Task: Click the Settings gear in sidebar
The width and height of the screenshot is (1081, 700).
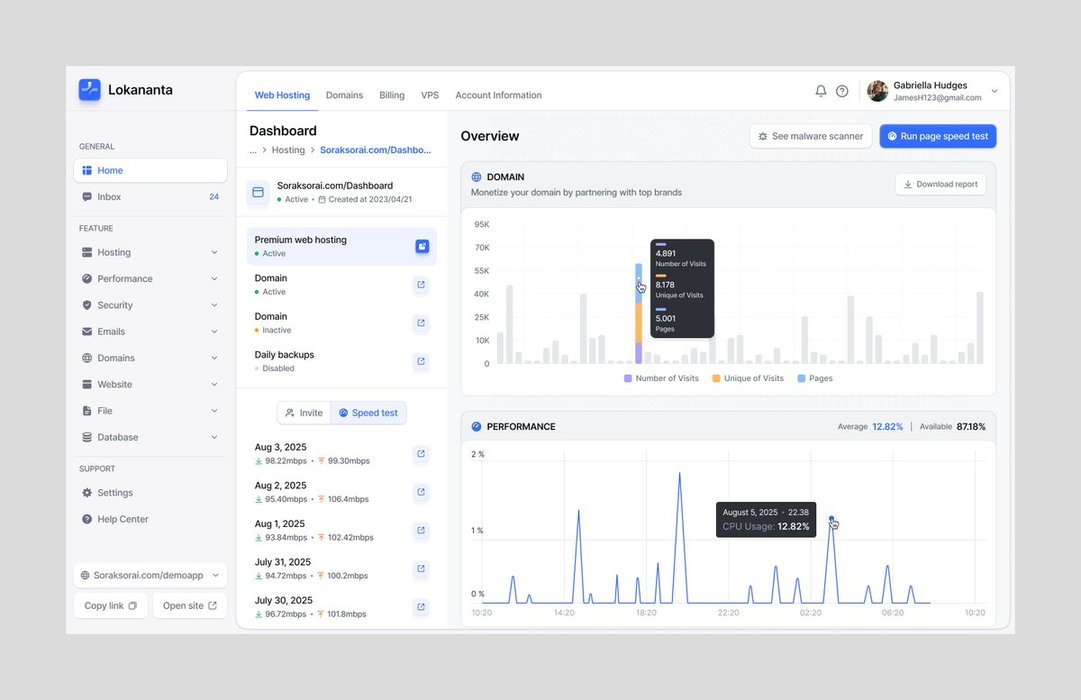Action: [x=87, y=493]
